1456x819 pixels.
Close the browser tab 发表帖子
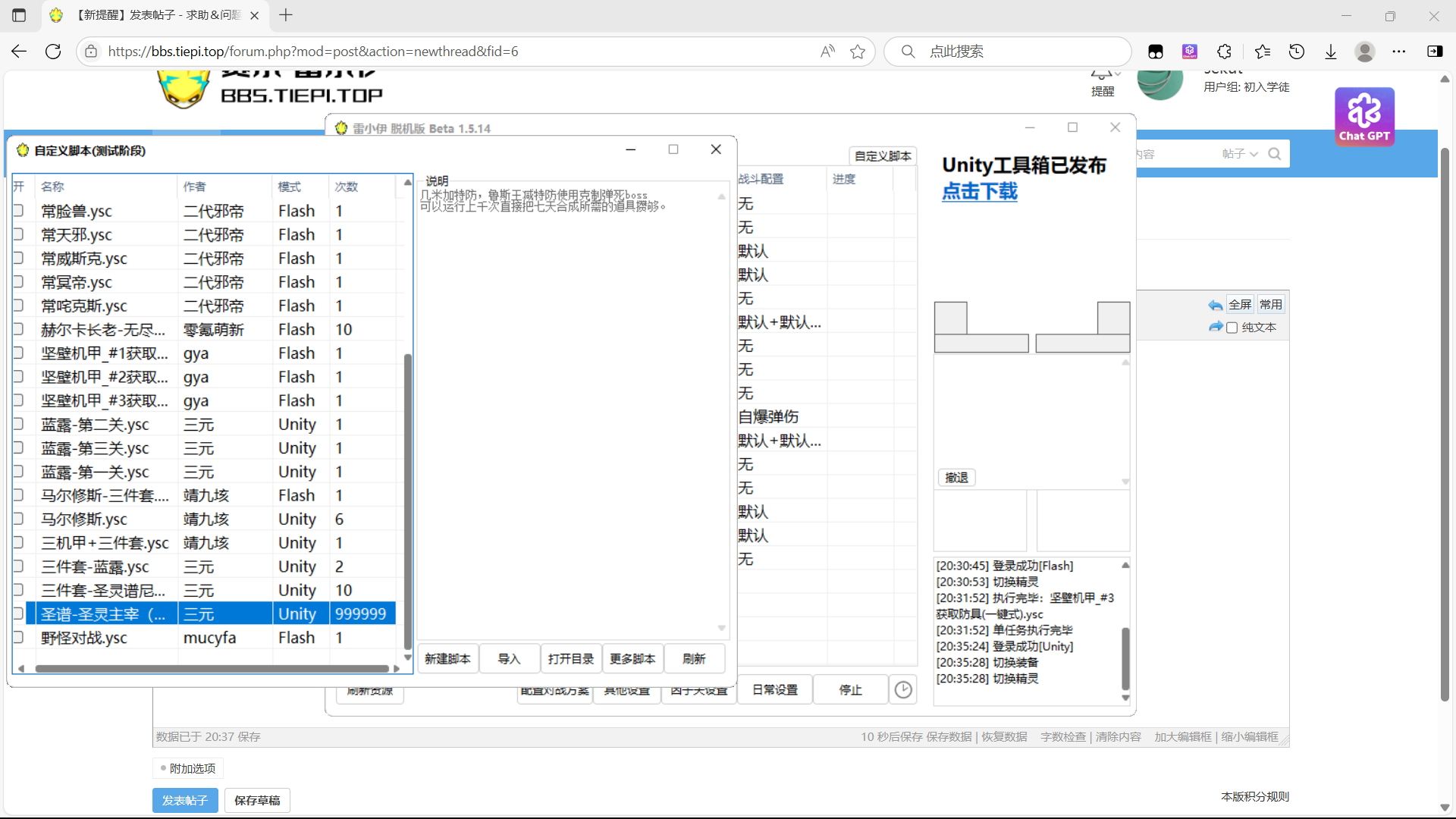click(x=255, y=15)
